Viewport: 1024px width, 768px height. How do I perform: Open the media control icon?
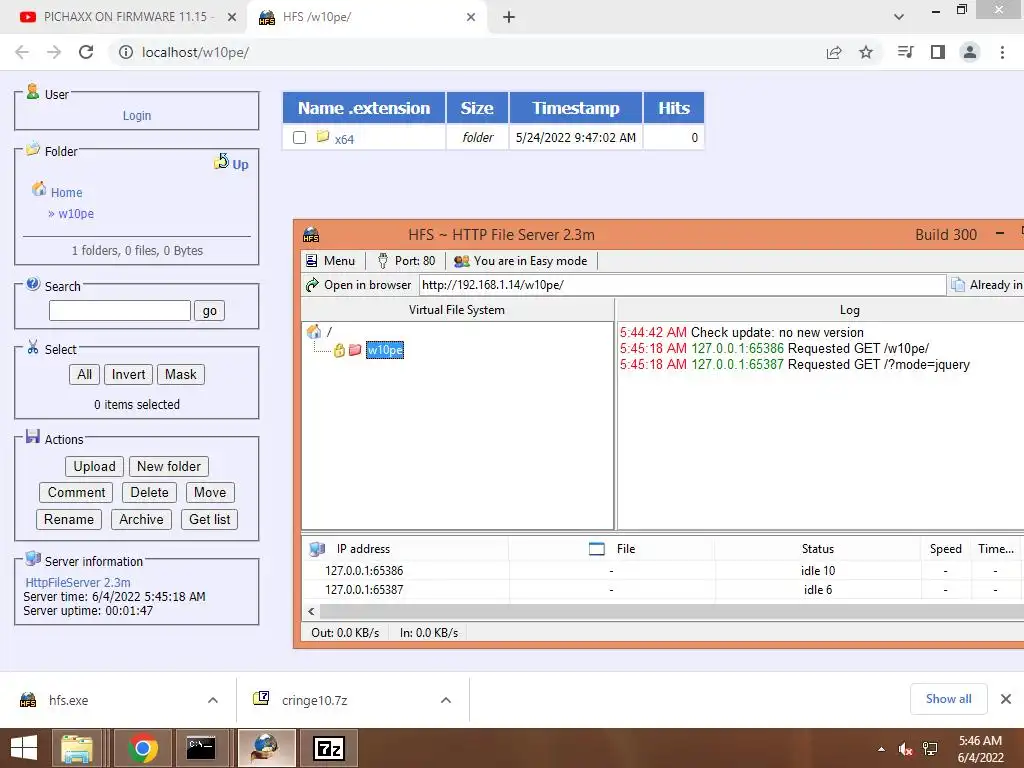905,52
